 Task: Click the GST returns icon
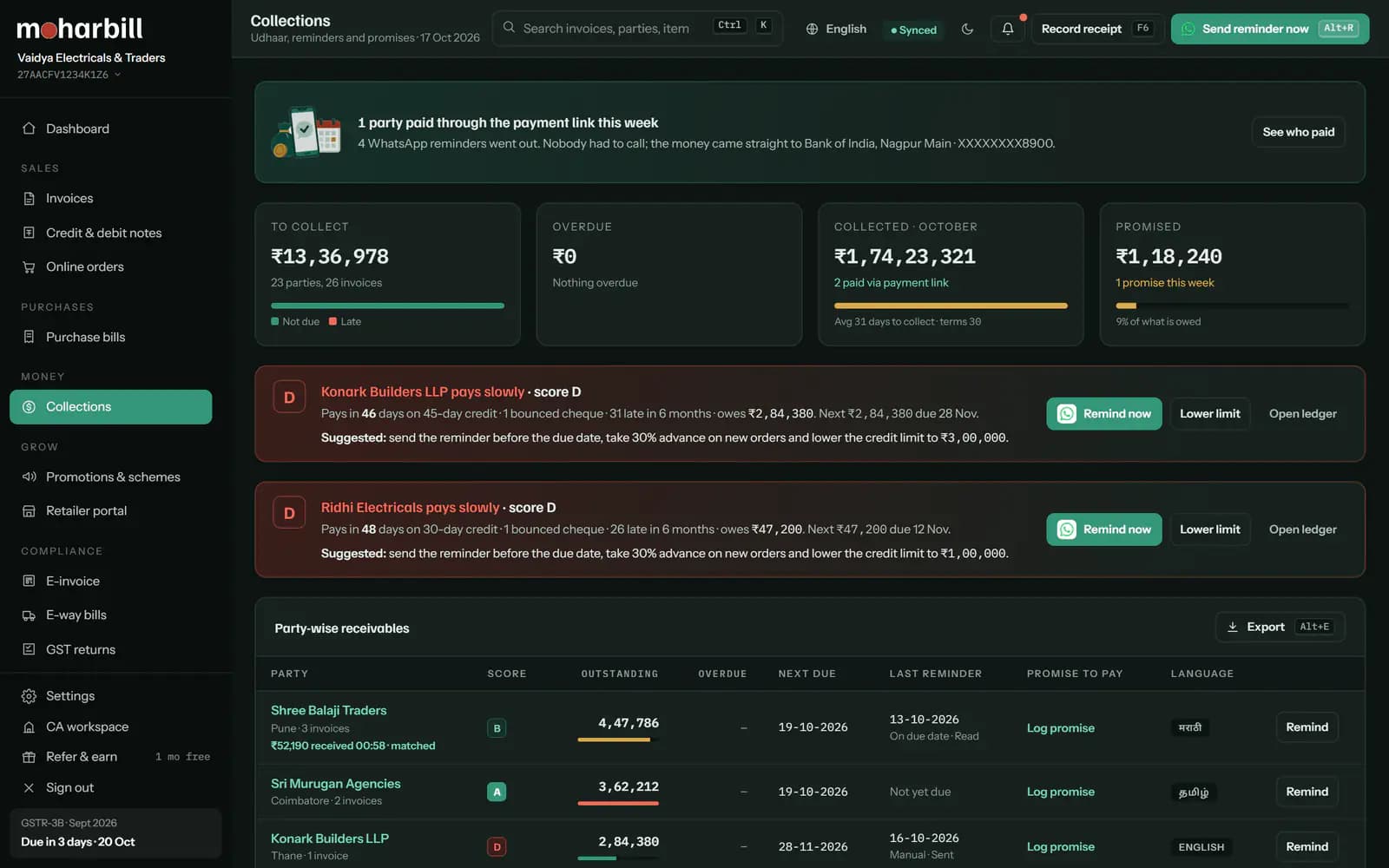click(x=29, y=649)
